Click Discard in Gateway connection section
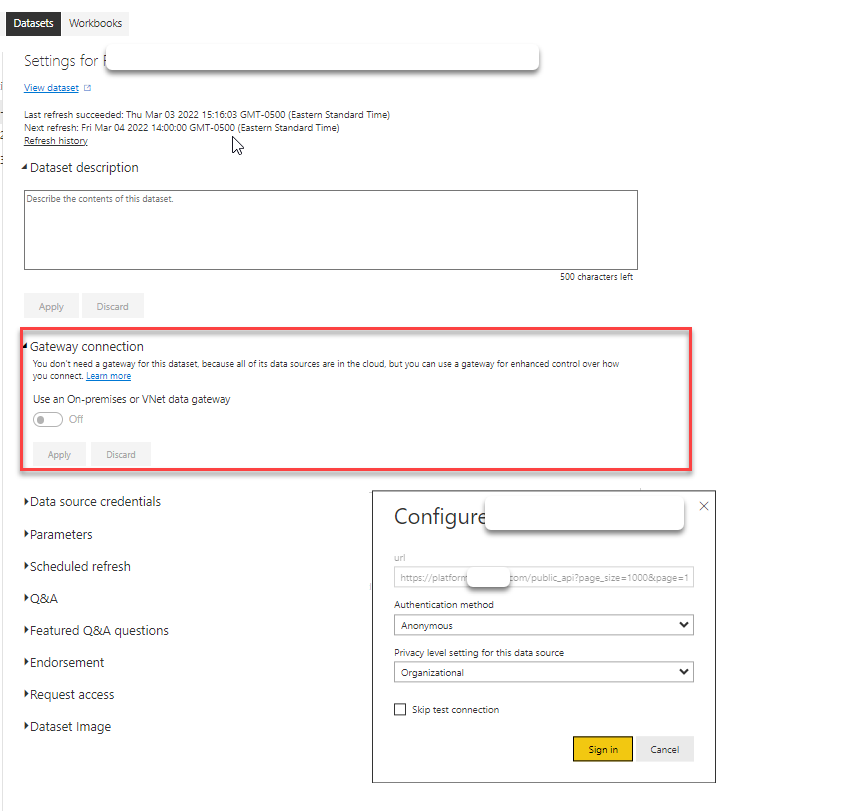This screenshot has width=852, height=811. (121, 454)
